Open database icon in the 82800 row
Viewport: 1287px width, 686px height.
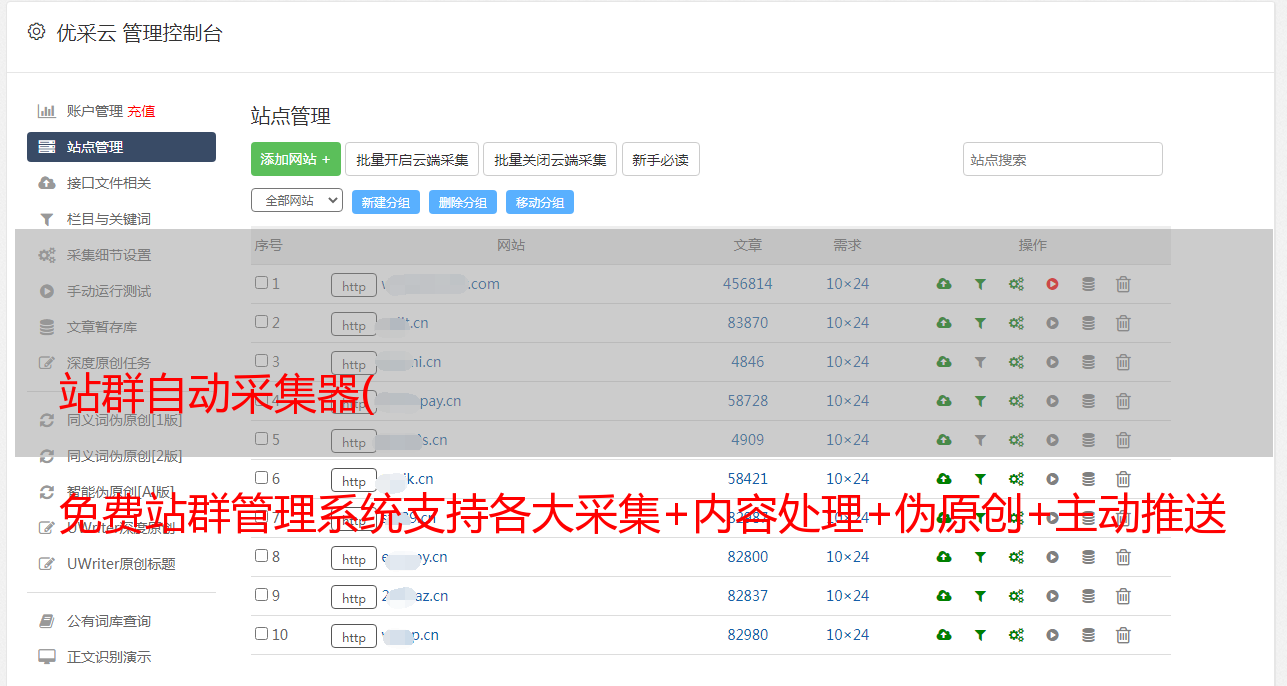pyautogui.click(x=1088, y=557)
